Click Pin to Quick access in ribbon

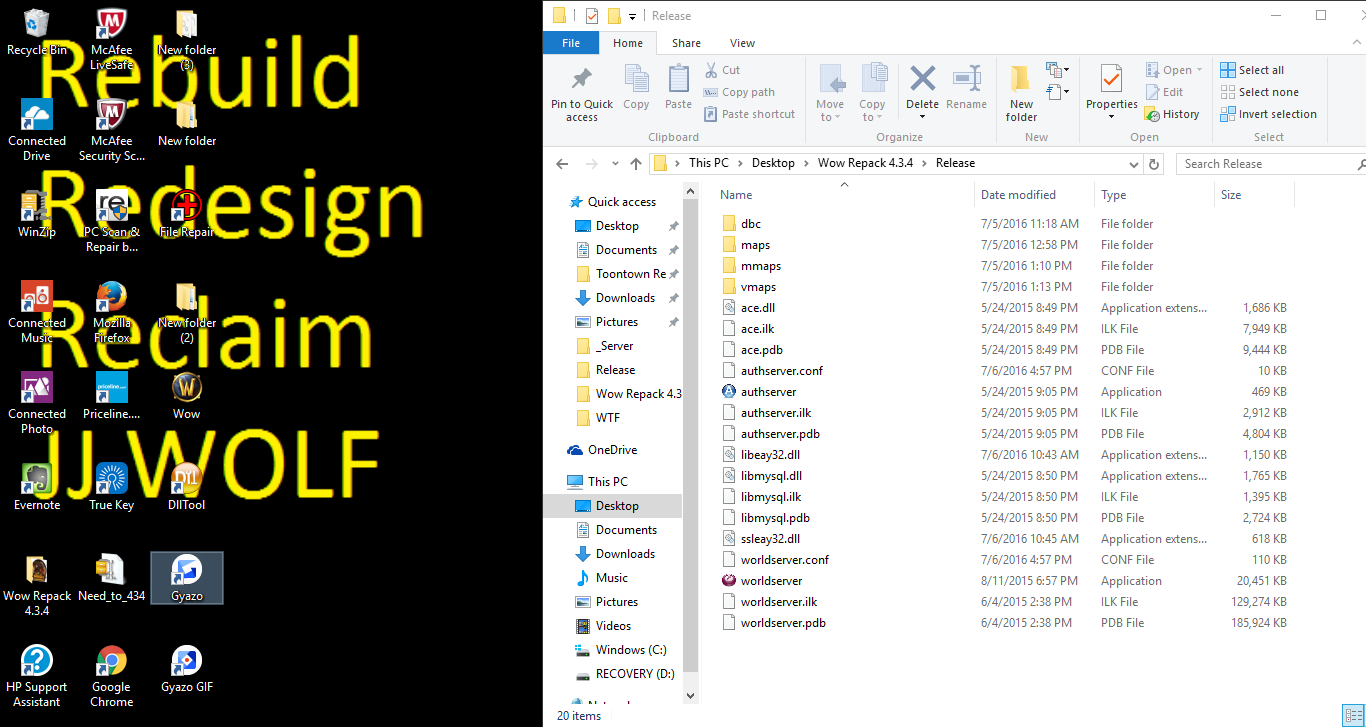[x=582, y=95]
